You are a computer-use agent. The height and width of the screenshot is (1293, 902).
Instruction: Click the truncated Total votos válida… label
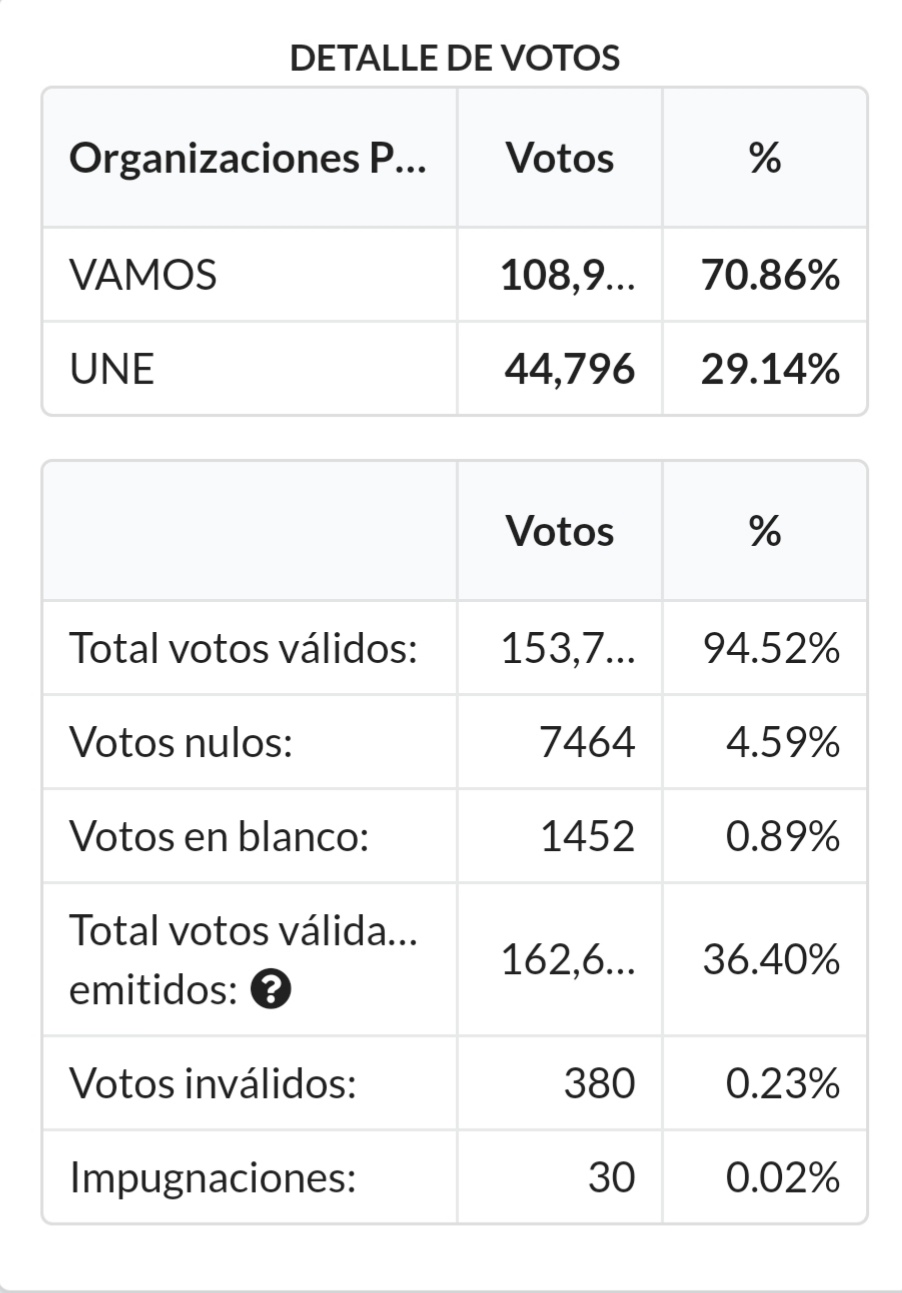click(x=243, y=932)
